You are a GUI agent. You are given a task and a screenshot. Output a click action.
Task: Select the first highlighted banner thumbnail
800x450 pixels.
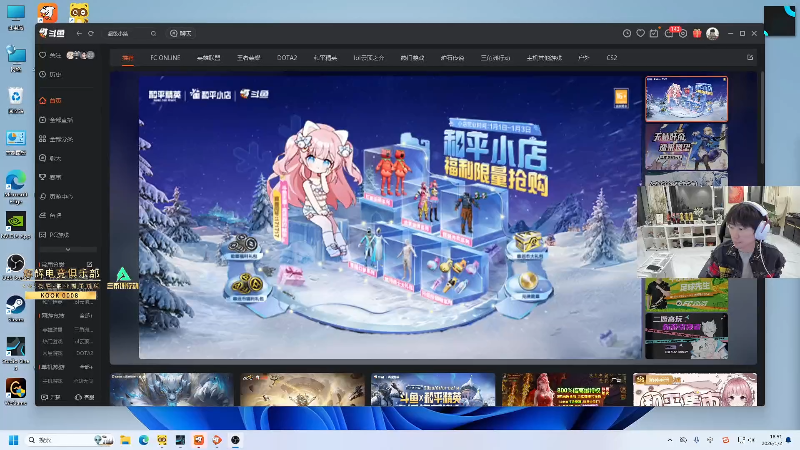click(686, 99)
